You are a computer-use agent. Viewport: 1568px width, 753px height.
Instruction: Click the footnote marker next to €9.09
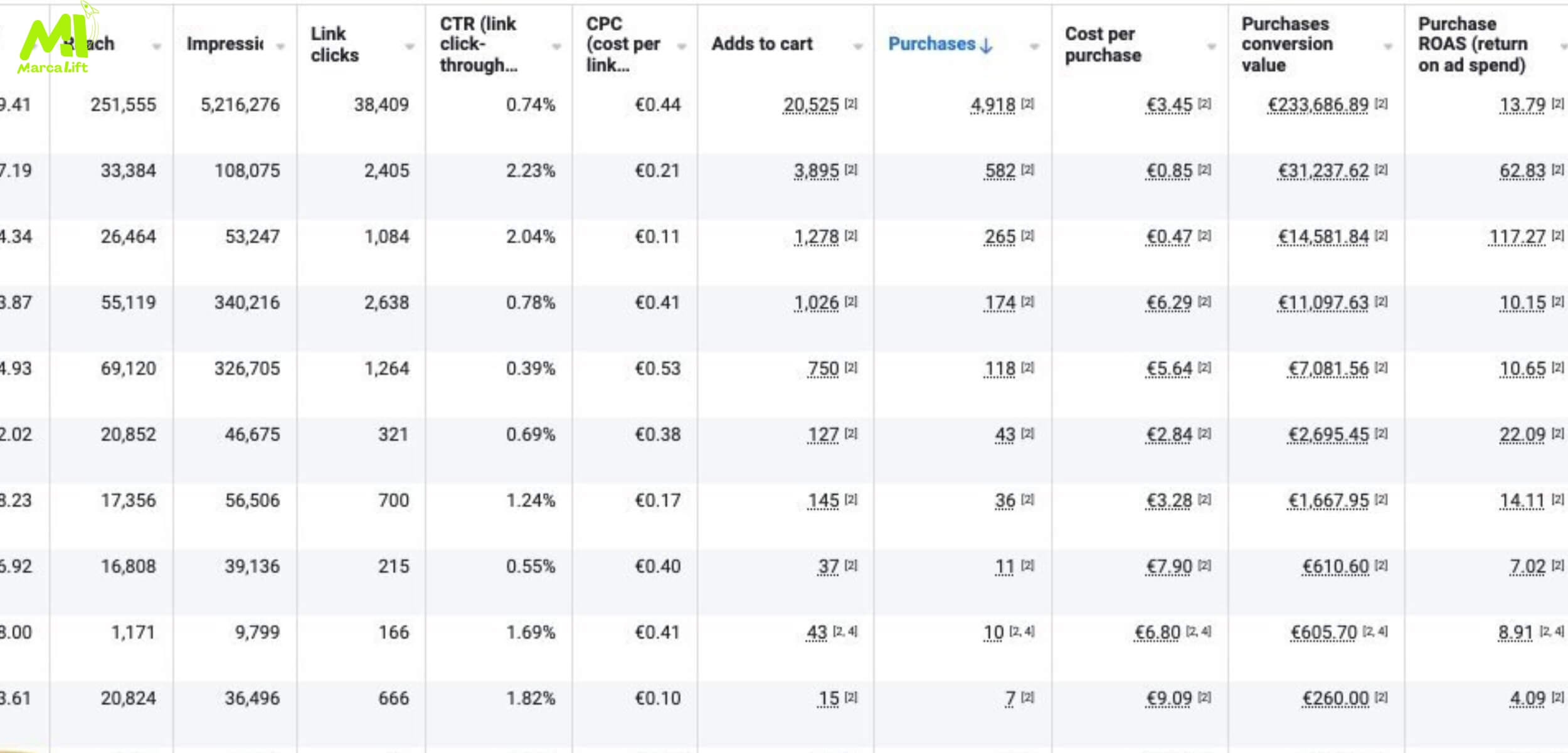click(1204, 697)
